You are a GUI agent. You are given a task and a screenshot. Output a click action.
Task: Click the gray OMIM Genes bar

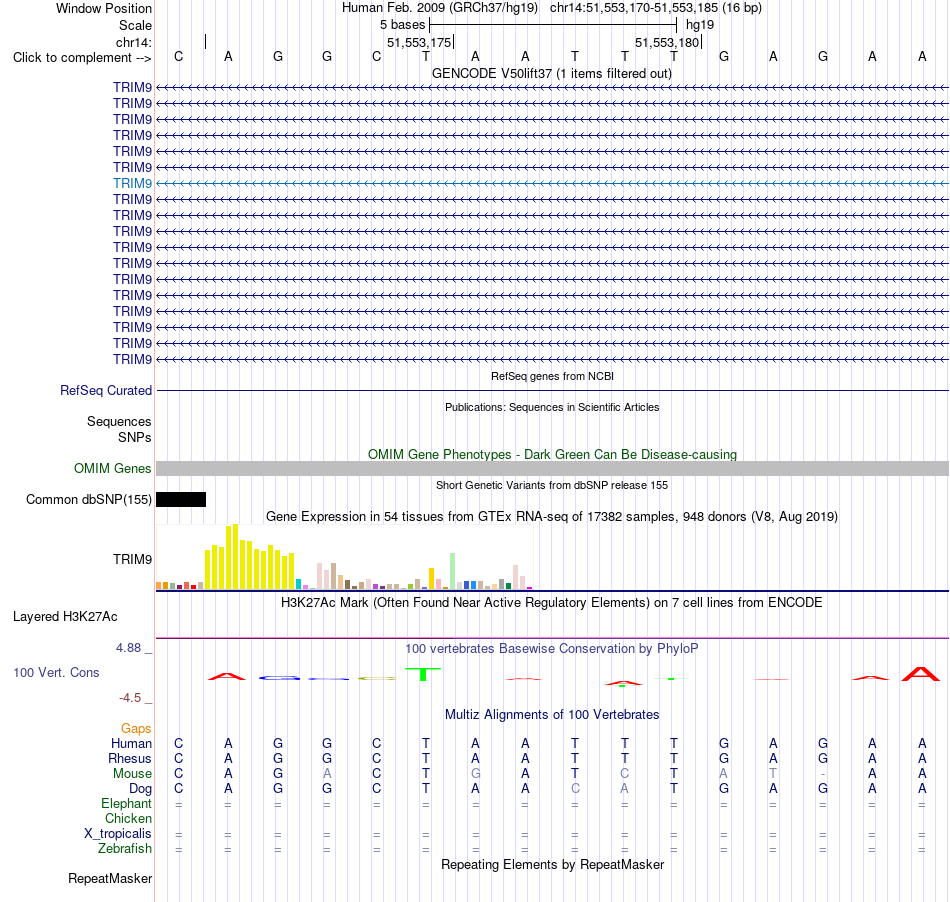553,468
